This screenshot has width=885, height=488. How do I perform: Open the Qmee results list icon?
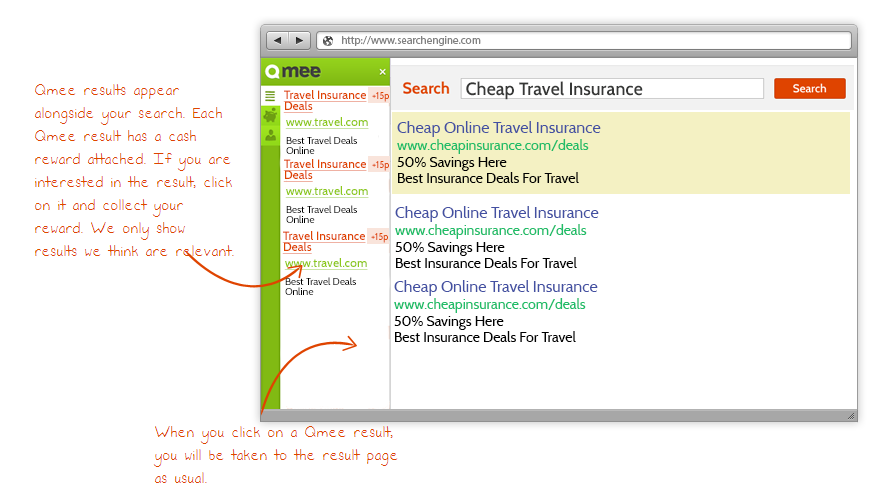(x=270, y=96)
